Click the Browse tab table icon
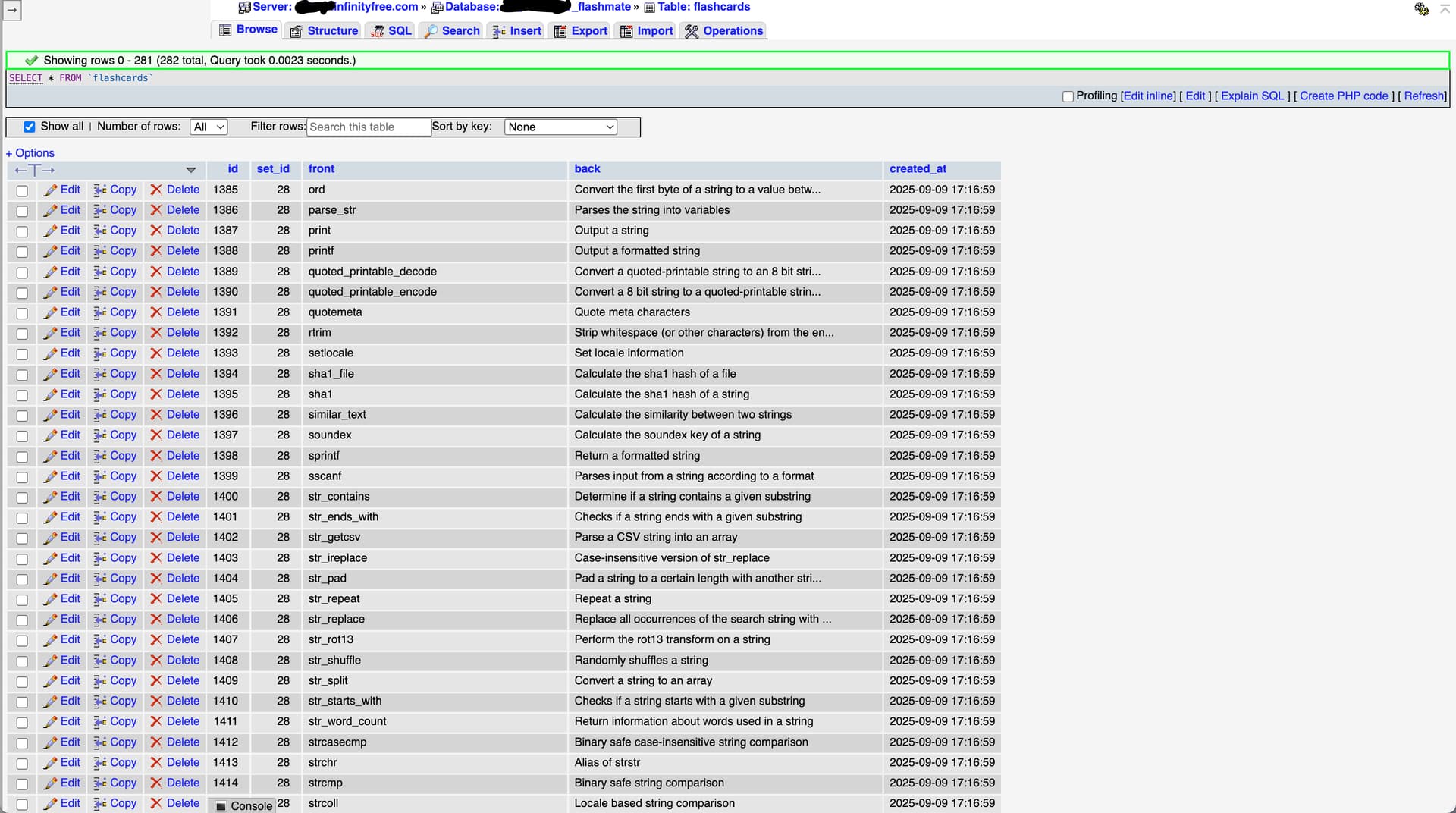The width and height of the screenshot is (1456, 813). coord(225,30)
